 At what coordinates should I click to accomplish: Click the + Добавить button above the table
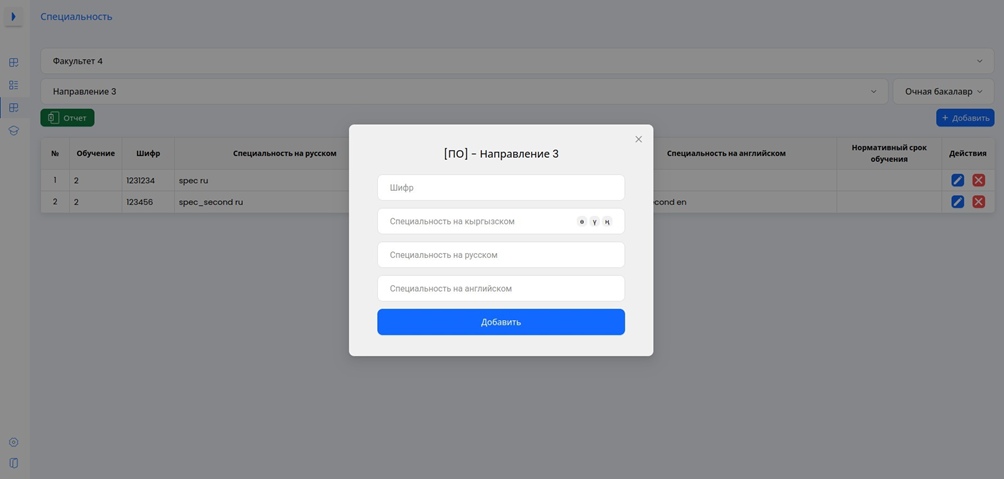click(x=965, y=118)
